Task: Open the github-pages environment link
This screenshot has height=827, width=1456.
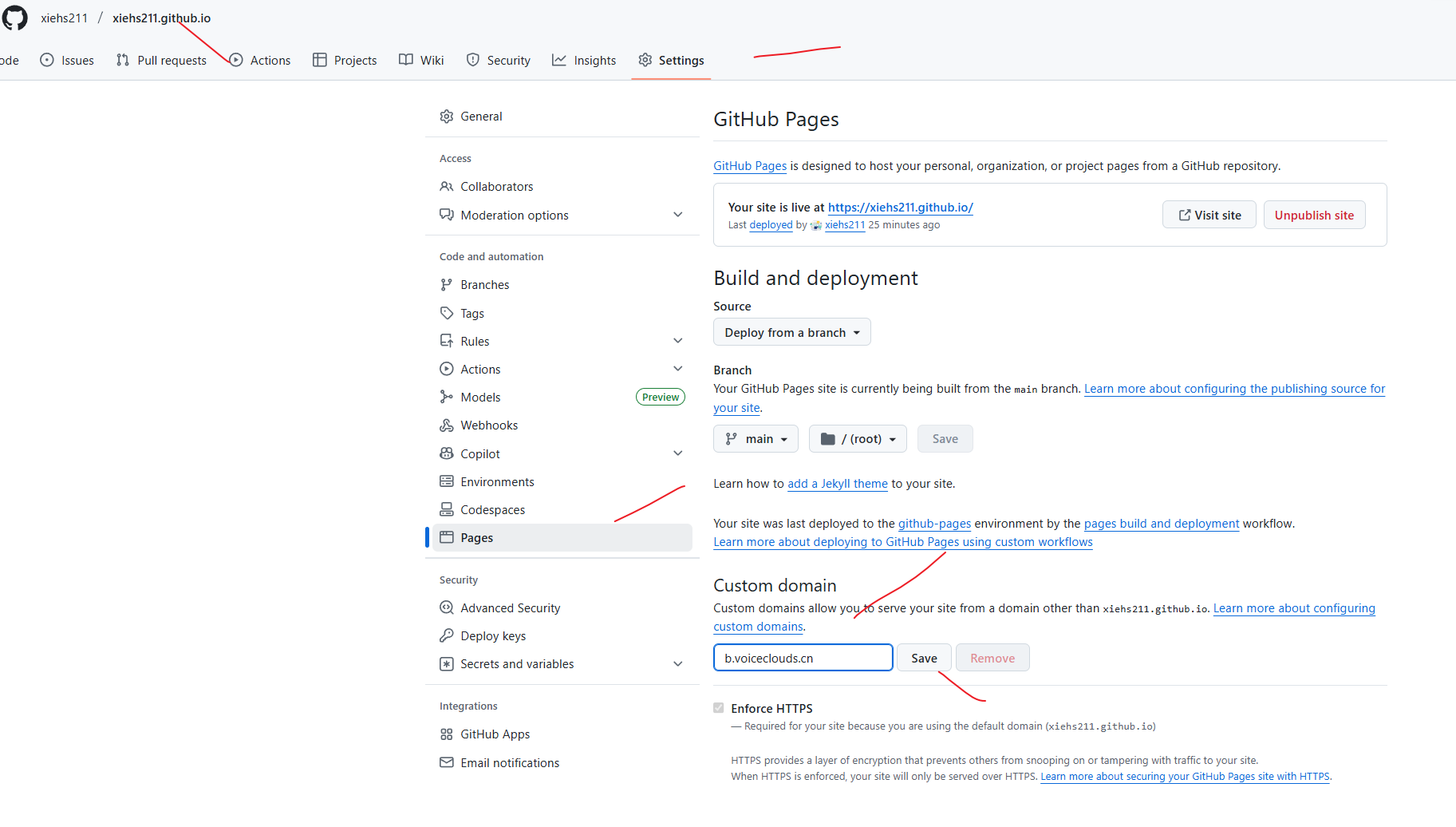Action: [934, 524]
